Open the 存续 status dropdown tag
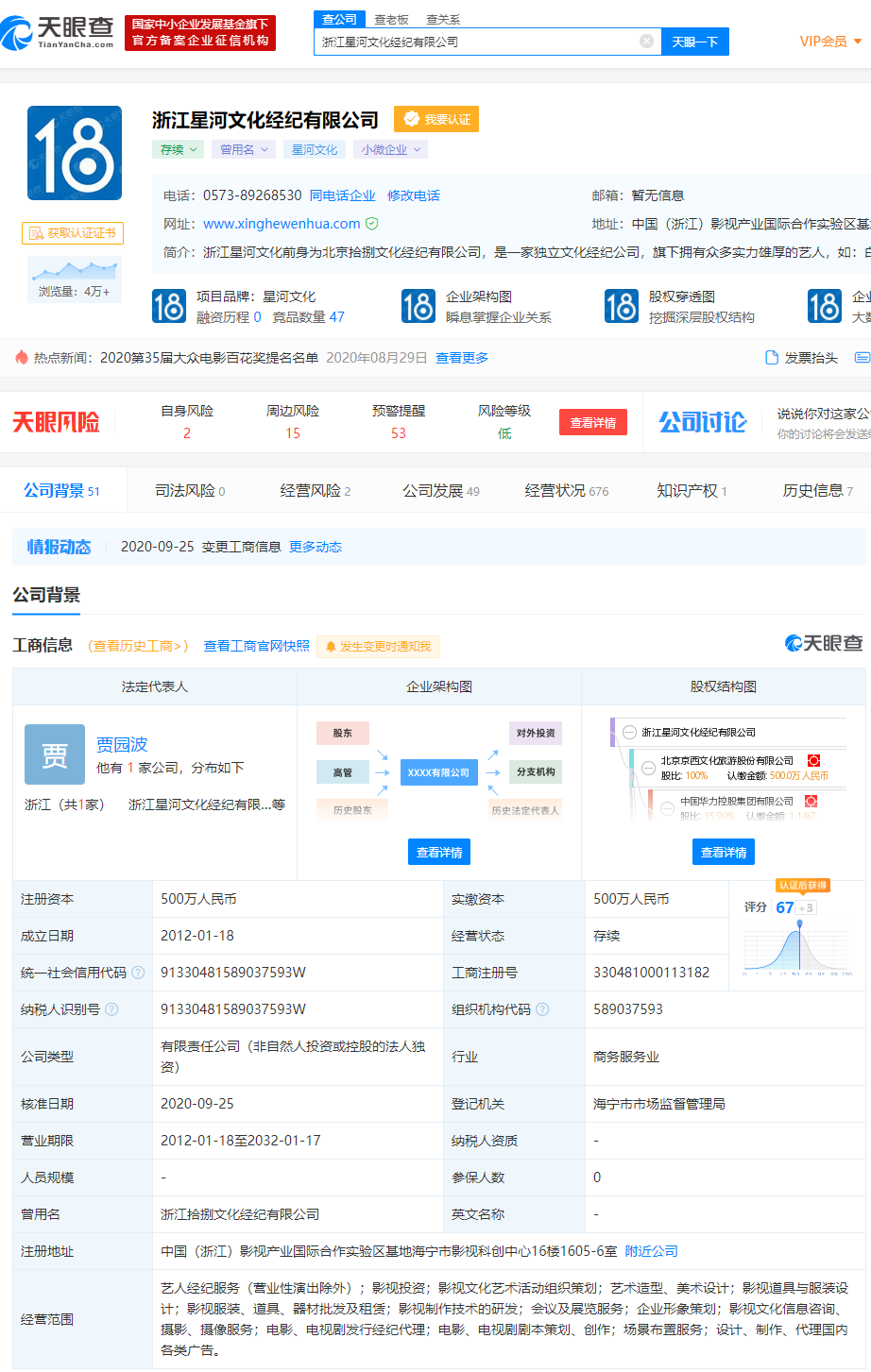Viewport: 871px width, 1372px height. (178, 149)
